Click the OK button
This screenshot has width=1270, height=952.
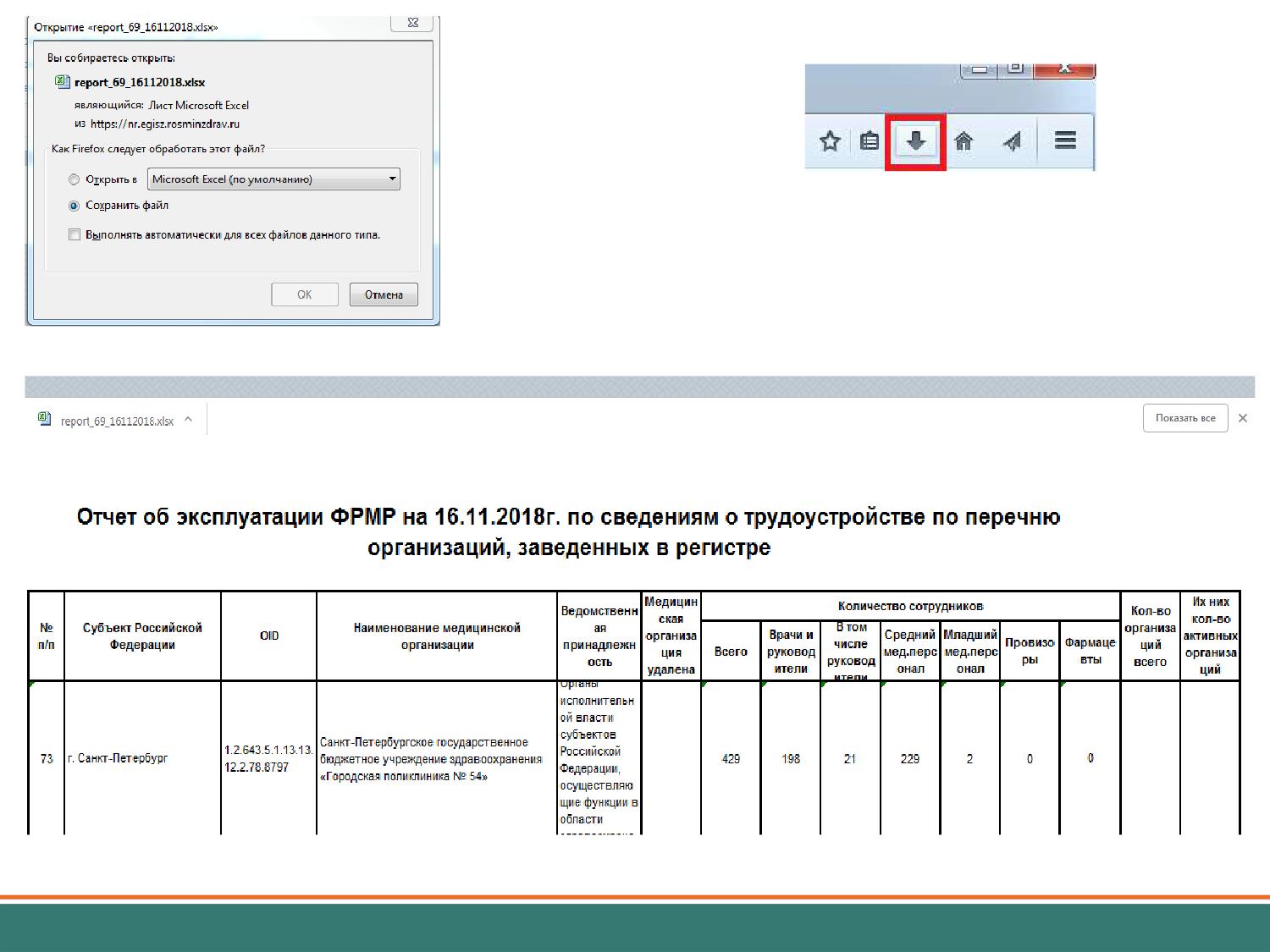(x=305, y=294)
